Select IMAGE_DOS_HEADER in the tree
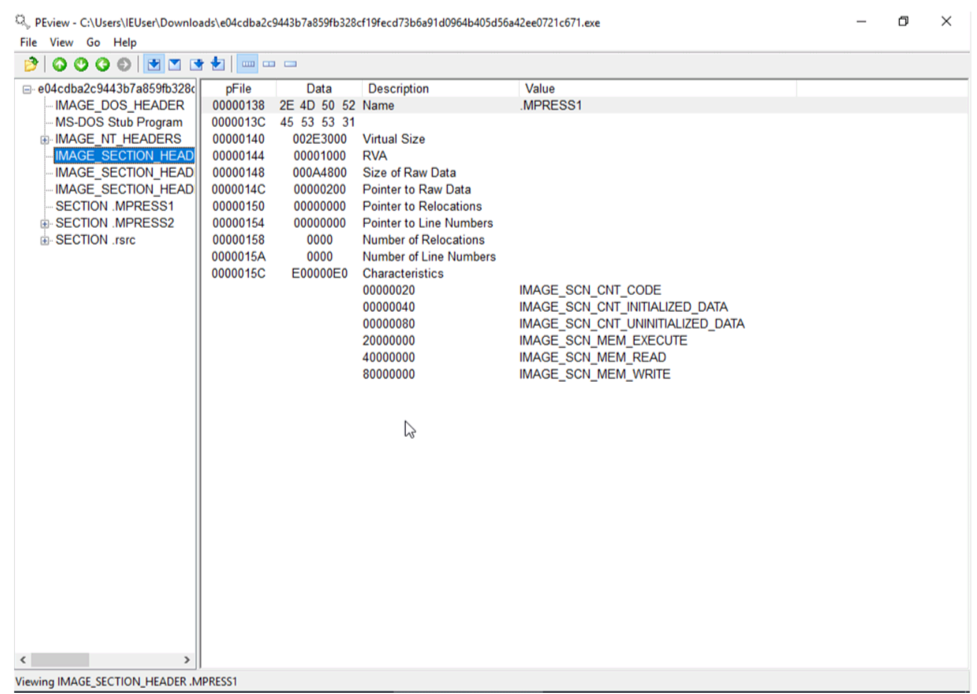 pyautogui.click(x=119, y=106)
